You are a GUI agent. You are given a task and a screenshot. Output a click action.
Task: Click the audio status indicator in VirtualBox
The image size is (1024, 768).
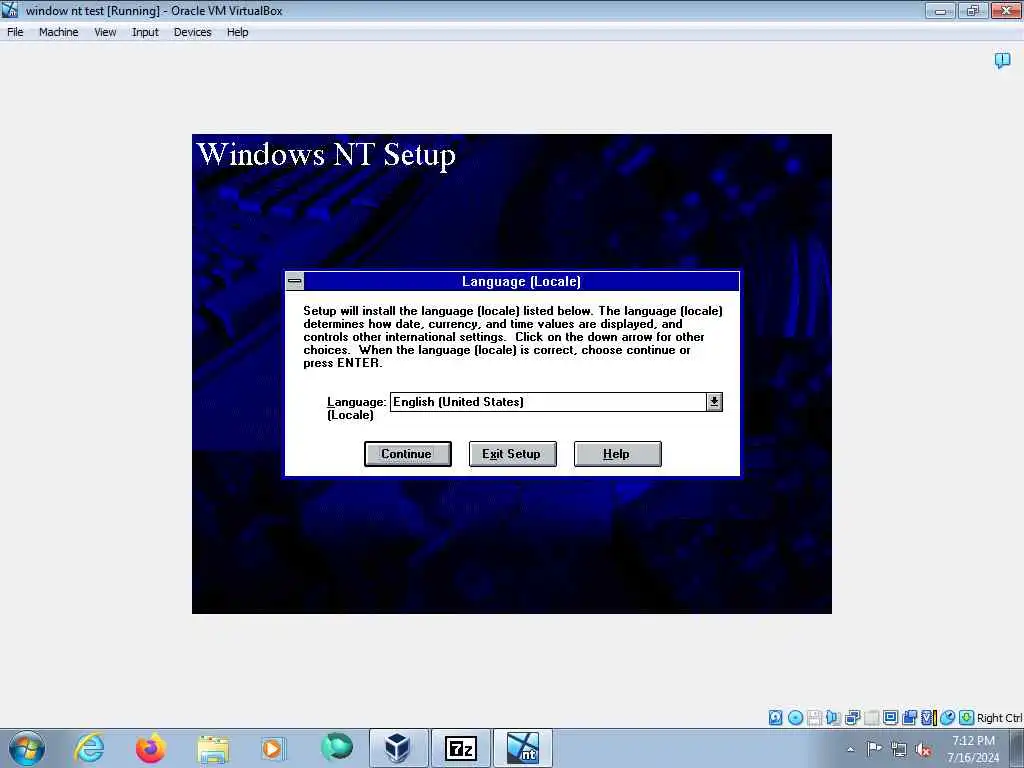[833, 718]
